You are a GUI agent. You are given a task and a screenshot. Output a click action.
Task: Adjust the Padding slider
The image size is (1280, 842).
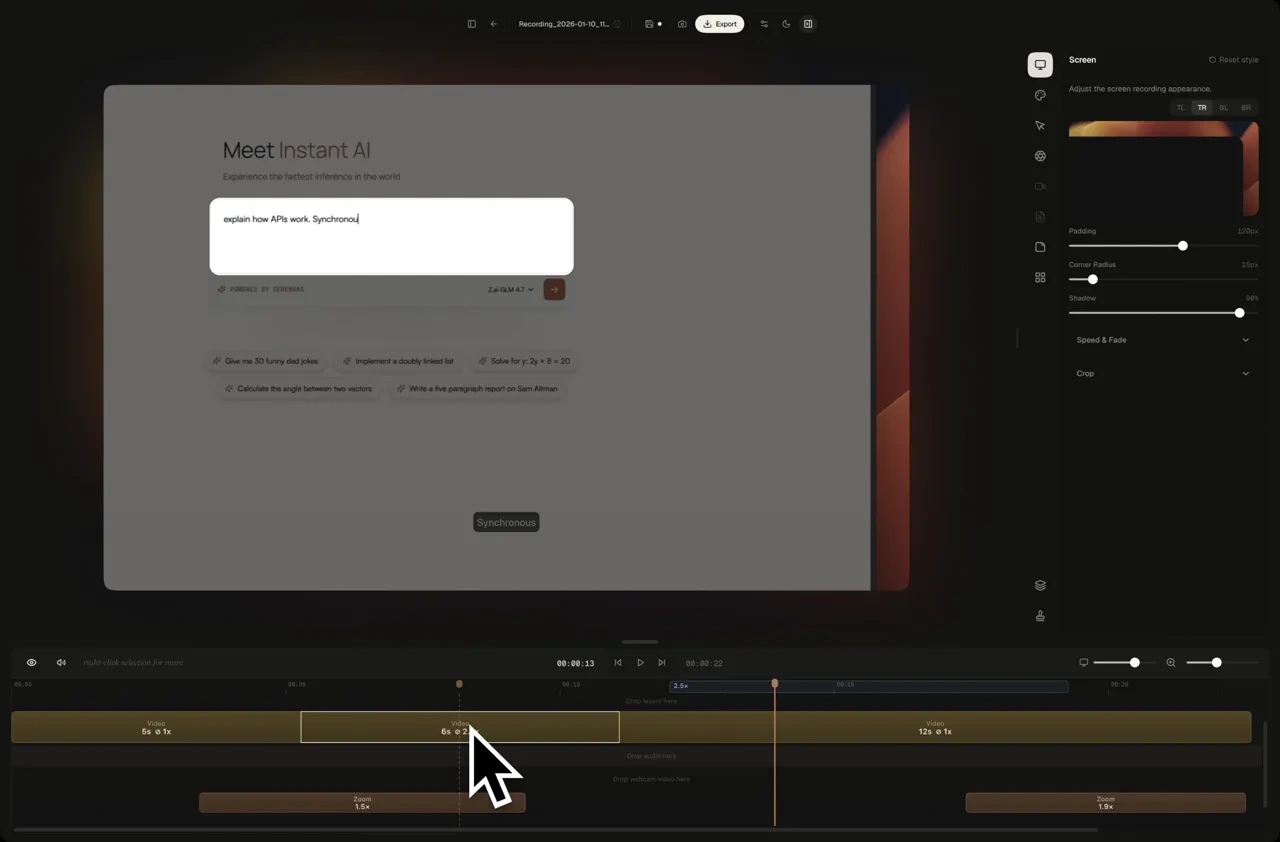click(1163, 246)
